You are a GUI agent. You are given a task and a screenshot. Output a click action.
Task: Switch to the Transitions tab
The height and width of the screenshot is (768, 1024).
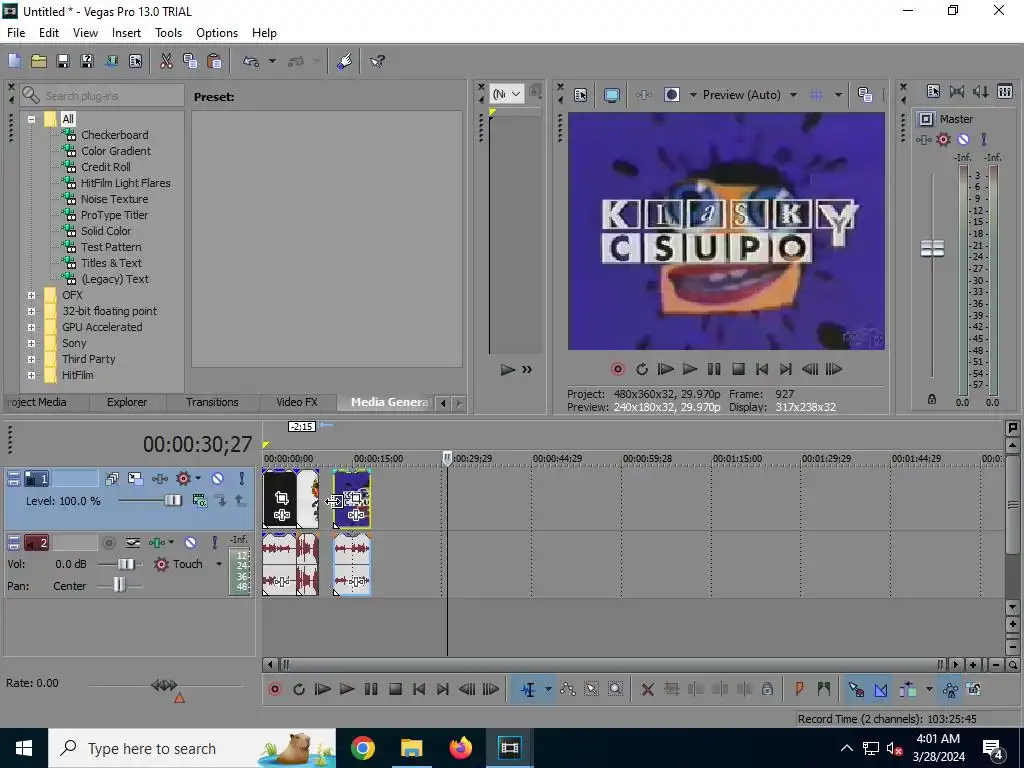coord(212,402)
